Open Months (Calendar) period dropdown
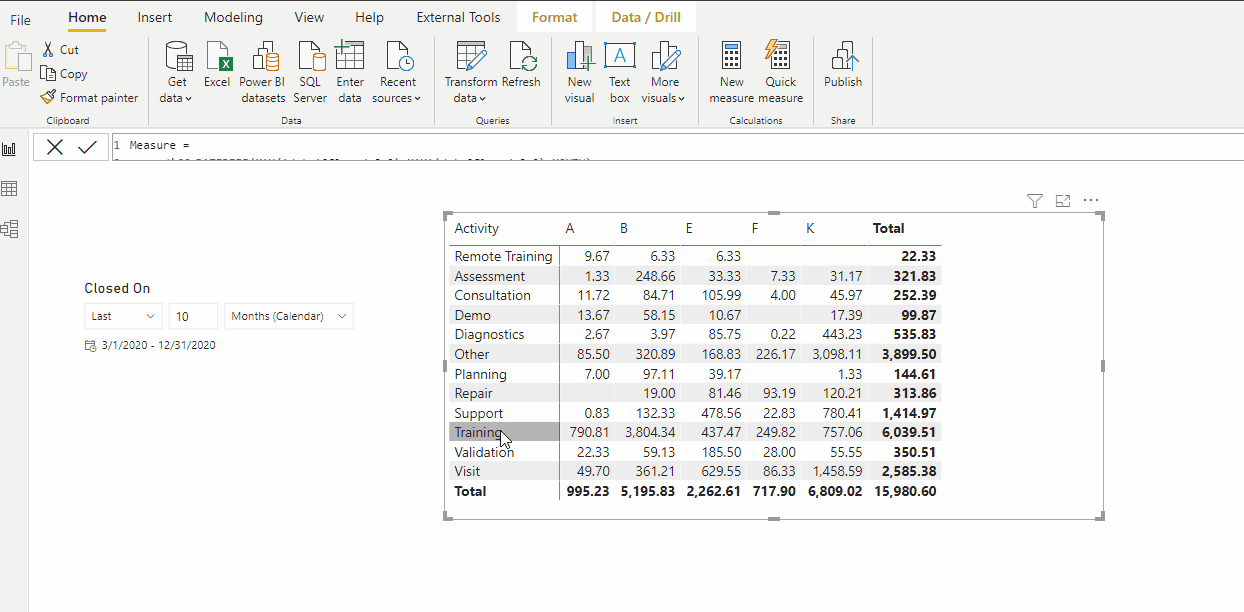 point(289,316)
